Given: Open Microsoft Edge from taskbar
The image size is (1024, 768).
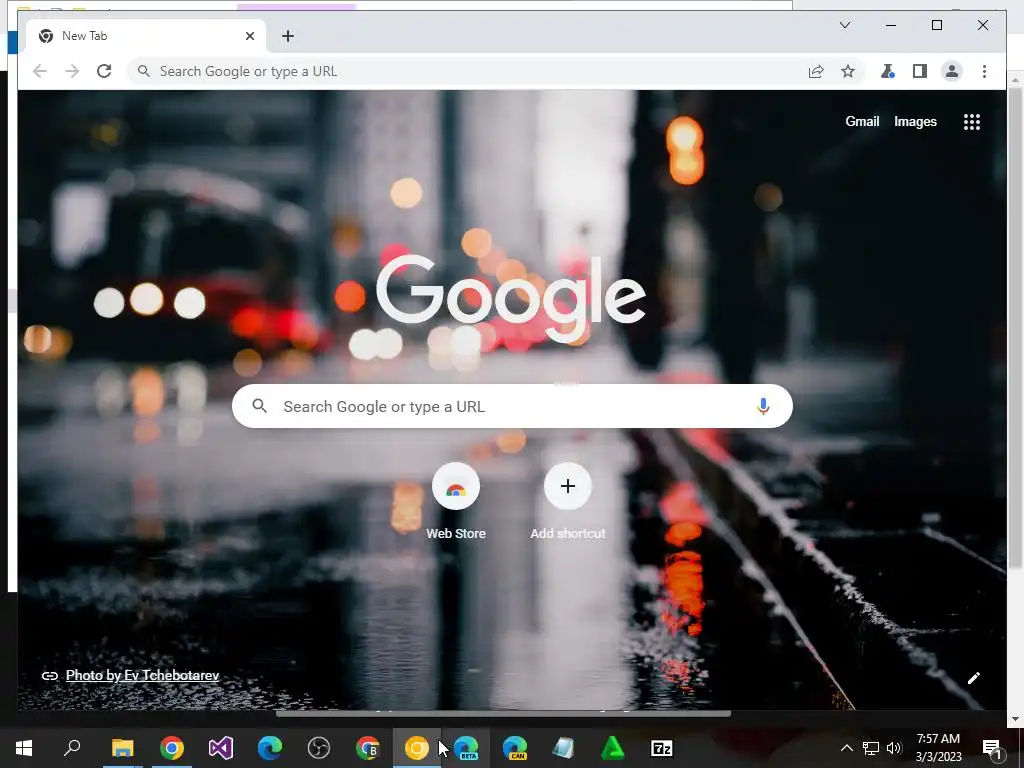Looking at the screenshot, I should click(270, 748).
